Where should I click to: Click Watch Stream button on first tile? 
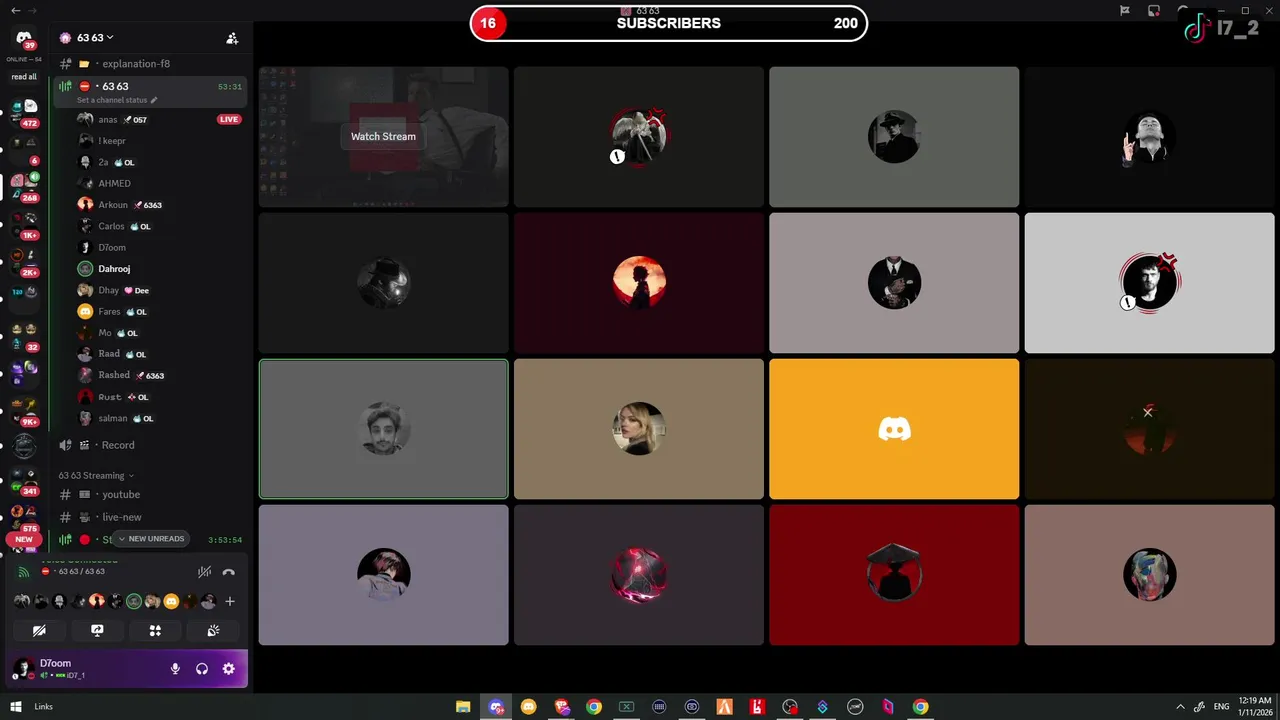pos(383,137)
